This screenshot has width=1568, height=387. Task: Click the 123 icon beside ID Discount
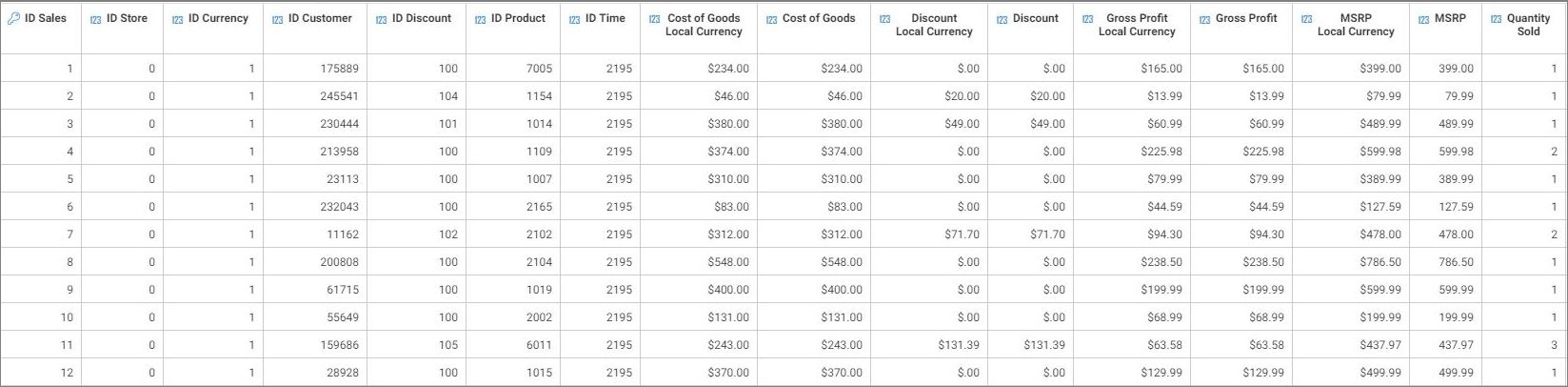tap(381, 19)
